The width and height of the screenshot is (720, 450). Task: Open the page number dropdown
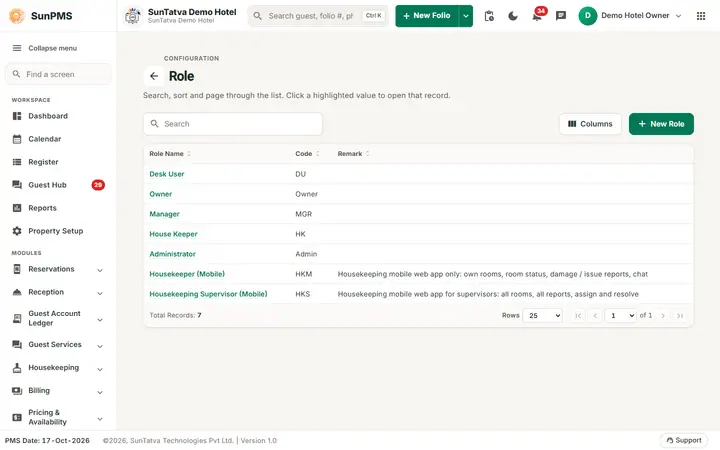620,316
